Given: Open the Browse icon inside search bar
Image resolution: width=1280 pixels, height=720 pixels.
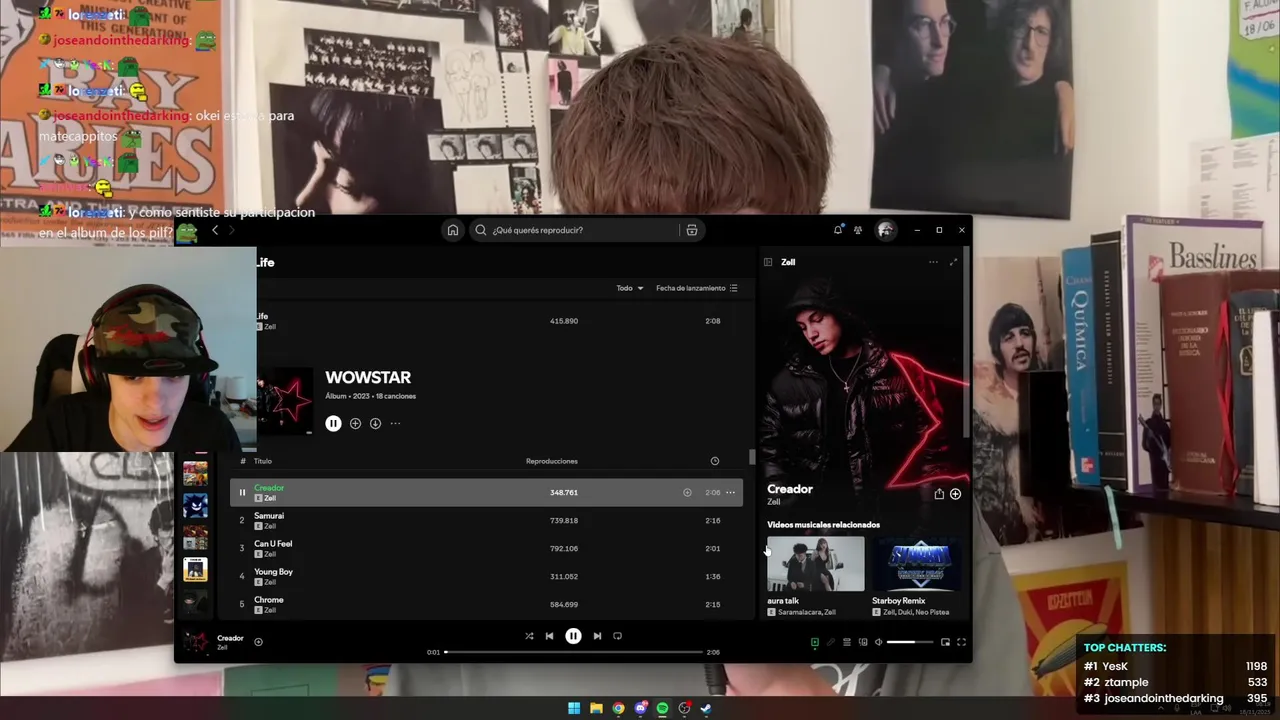Looking at the screenshot, I should tap(691, 230).
